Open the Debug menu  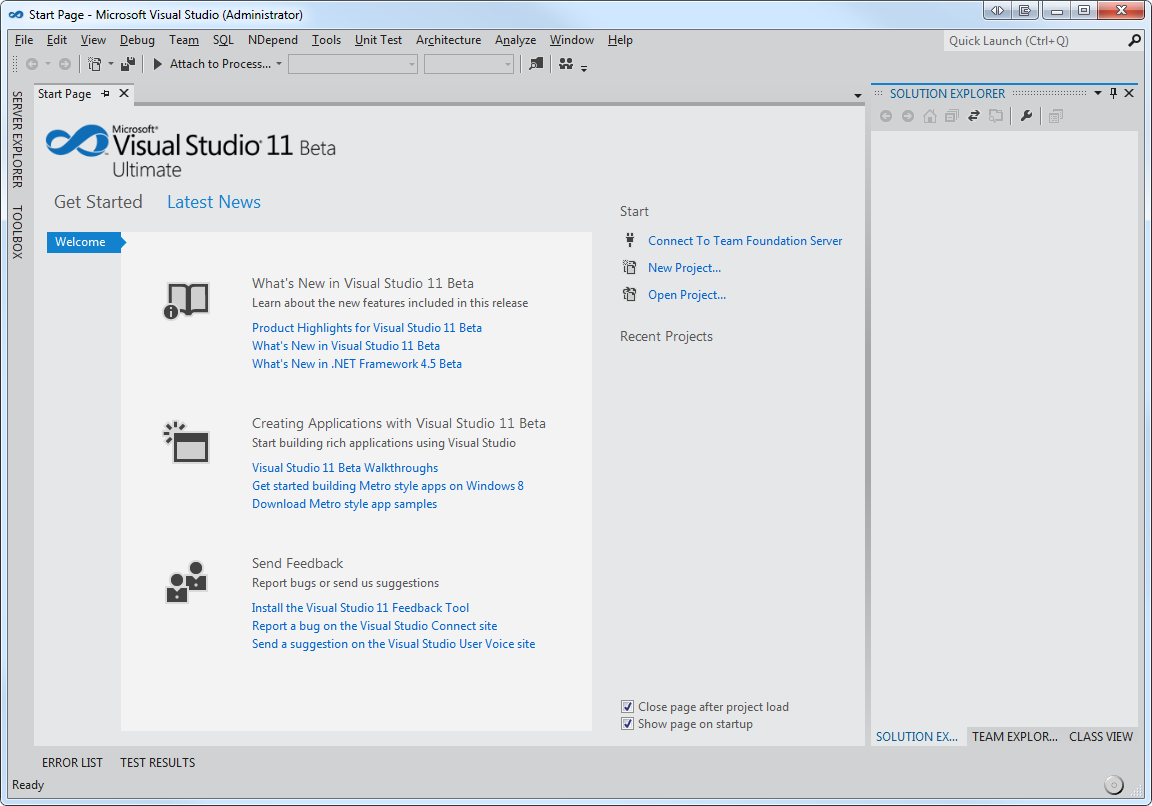coord(137,40)
